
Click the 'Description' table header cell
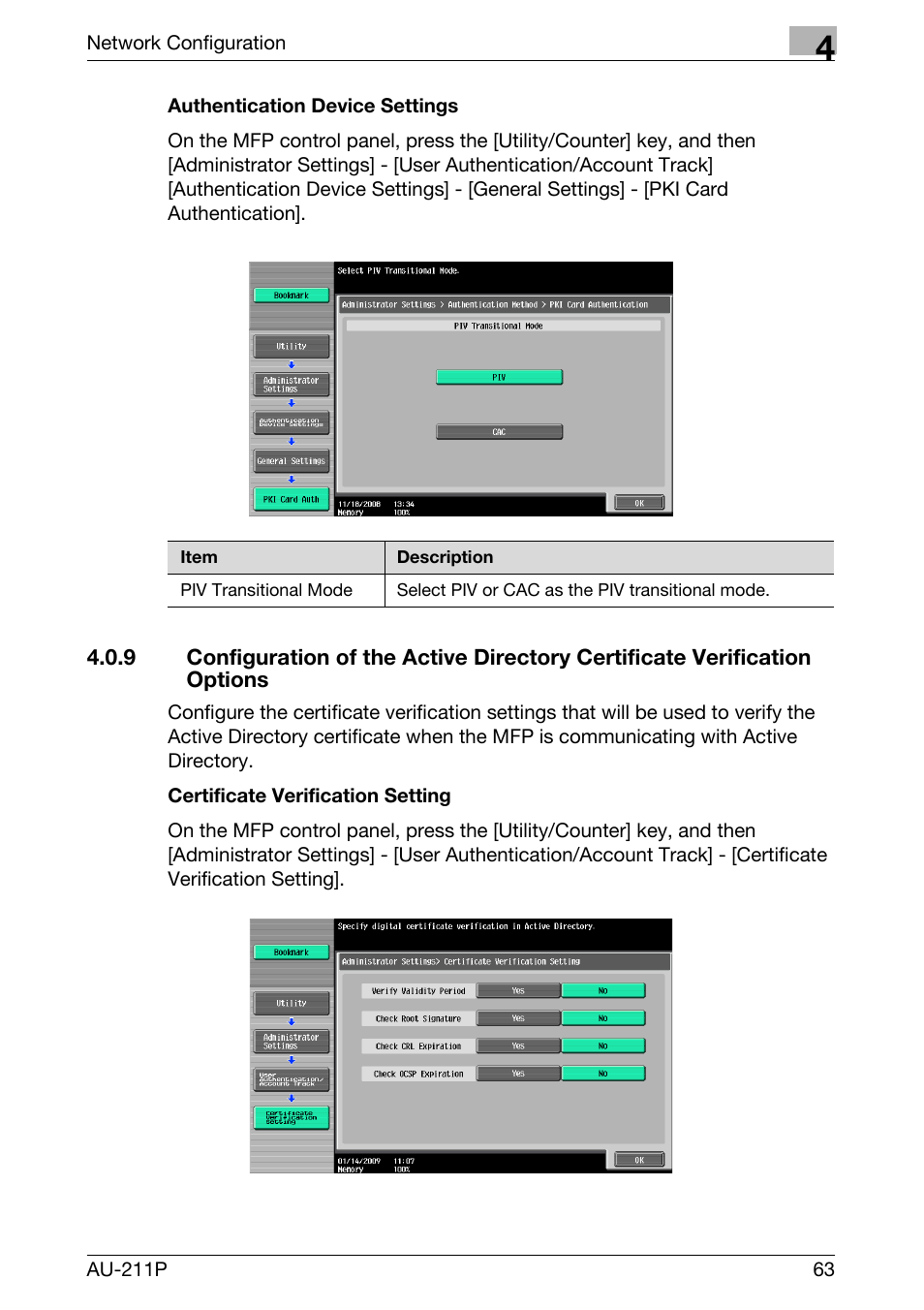coord(609,557)
